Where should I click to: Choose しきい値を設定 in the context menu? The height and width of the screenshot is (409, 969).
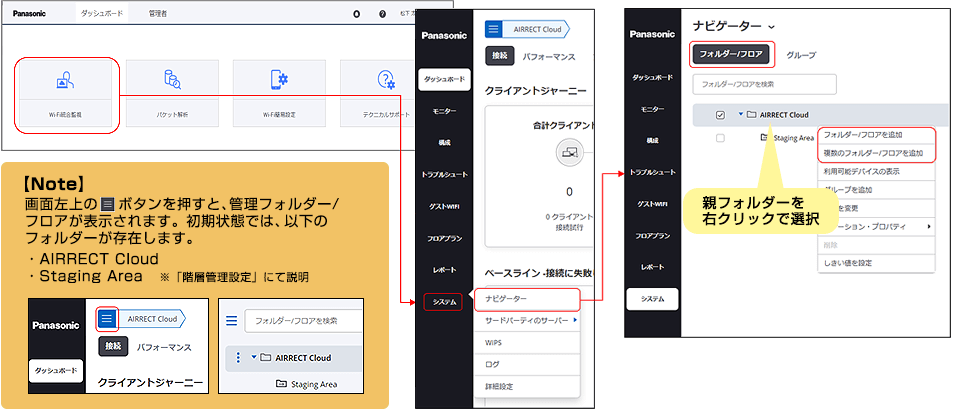[x=876, y=263]
